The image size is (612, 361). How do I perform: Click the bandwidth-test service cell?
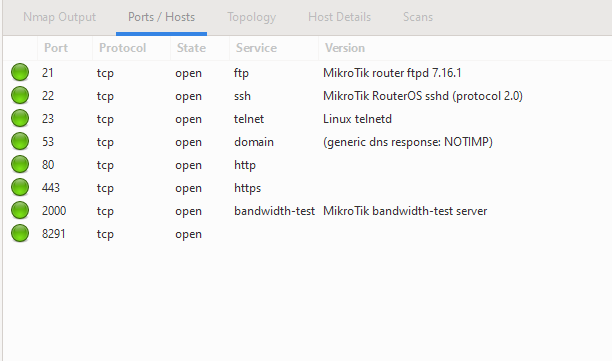click(274, 211)
